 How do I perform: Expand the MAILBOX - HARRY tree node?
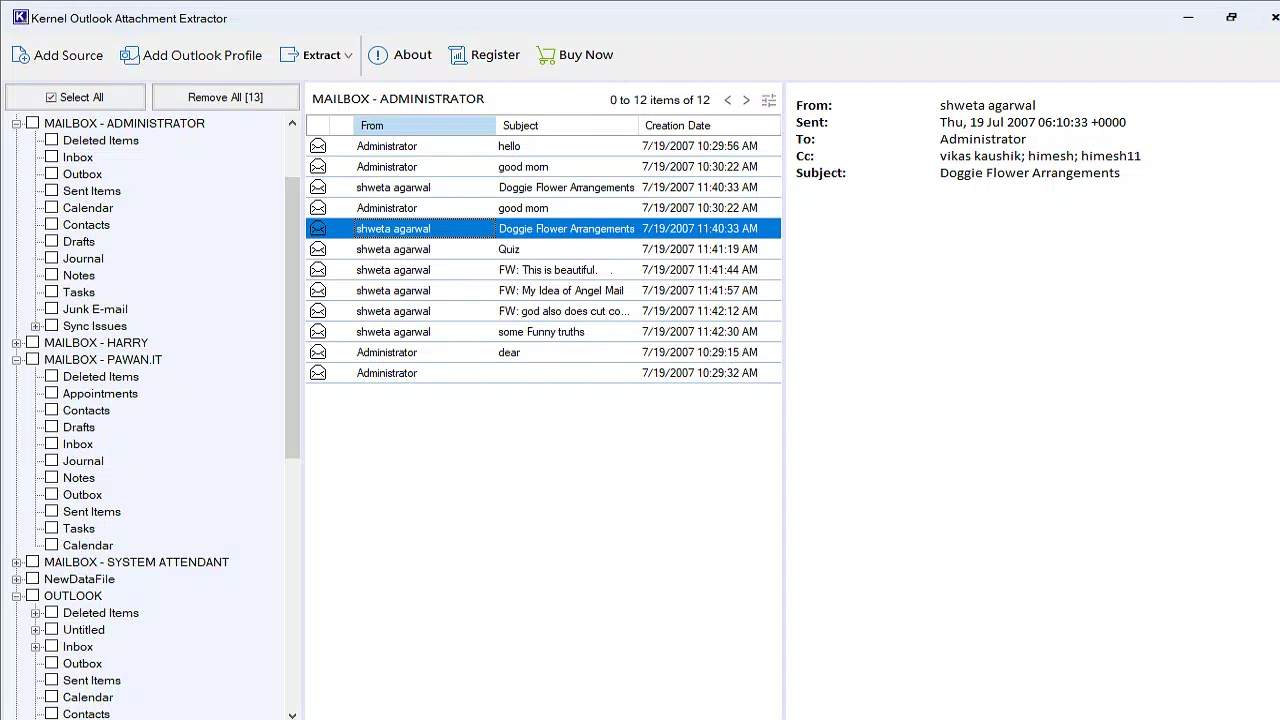click(17, 343)
